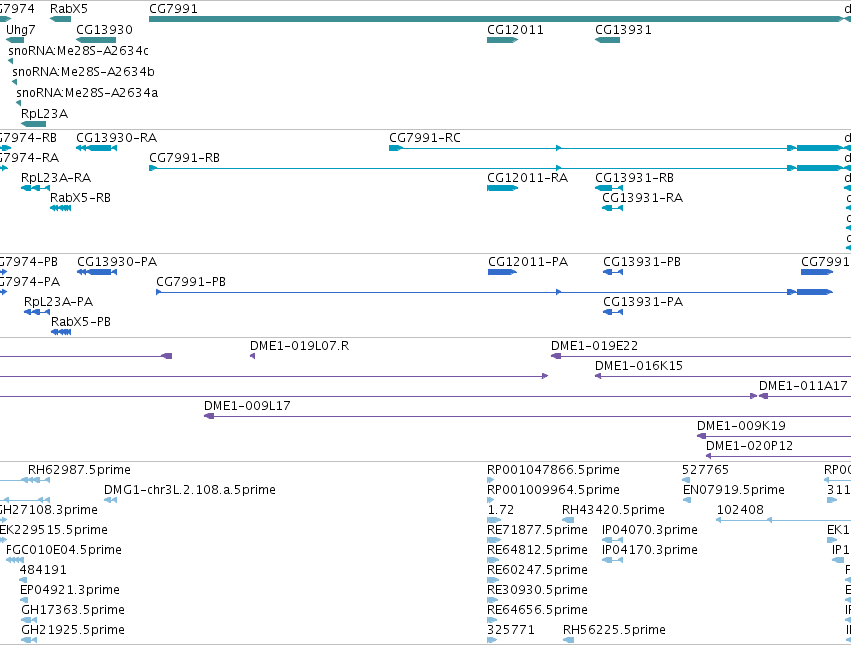Select clone DME1-020P12

778,456
